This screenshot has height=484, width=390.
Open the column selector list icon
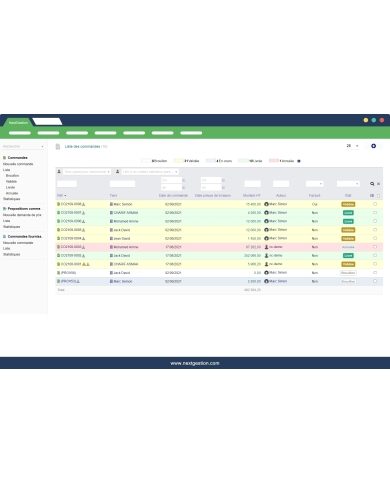tap(372, 196)
